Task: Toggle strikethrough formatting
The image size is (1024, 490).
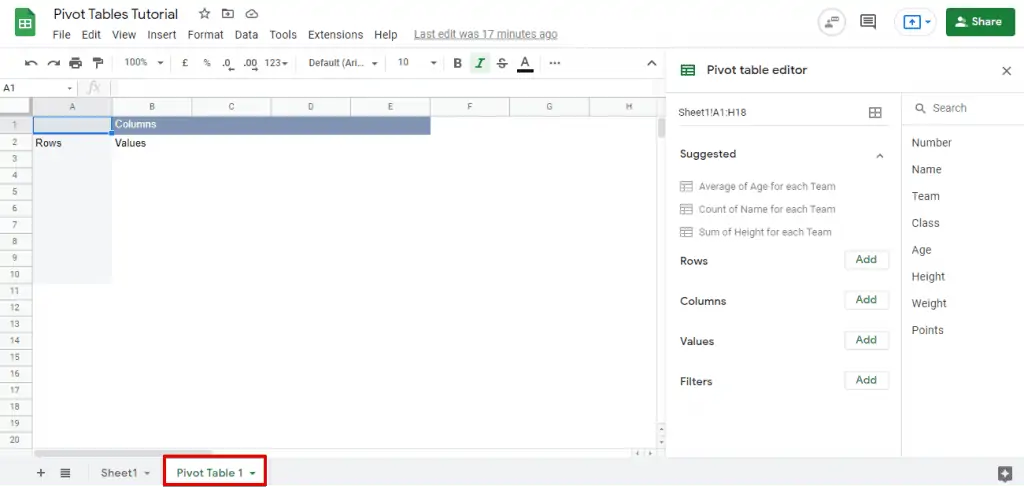Action: 502,63
